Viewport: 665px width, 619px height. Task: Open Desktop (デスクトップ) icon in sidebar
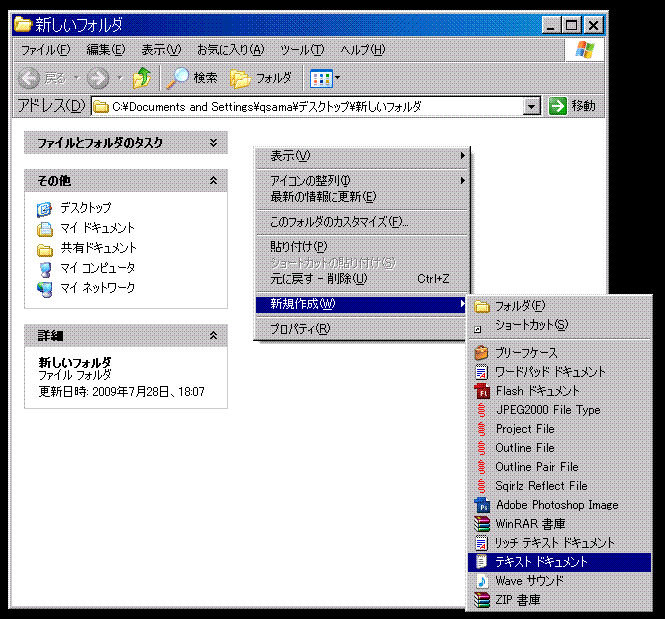44,209
